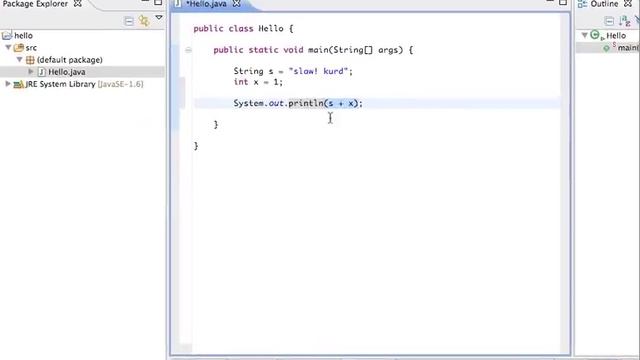Screen dimensions: 640x360
Task: Click the Hello.java file icon in tree
Action: pyautogui.click(x=41, y=72)
